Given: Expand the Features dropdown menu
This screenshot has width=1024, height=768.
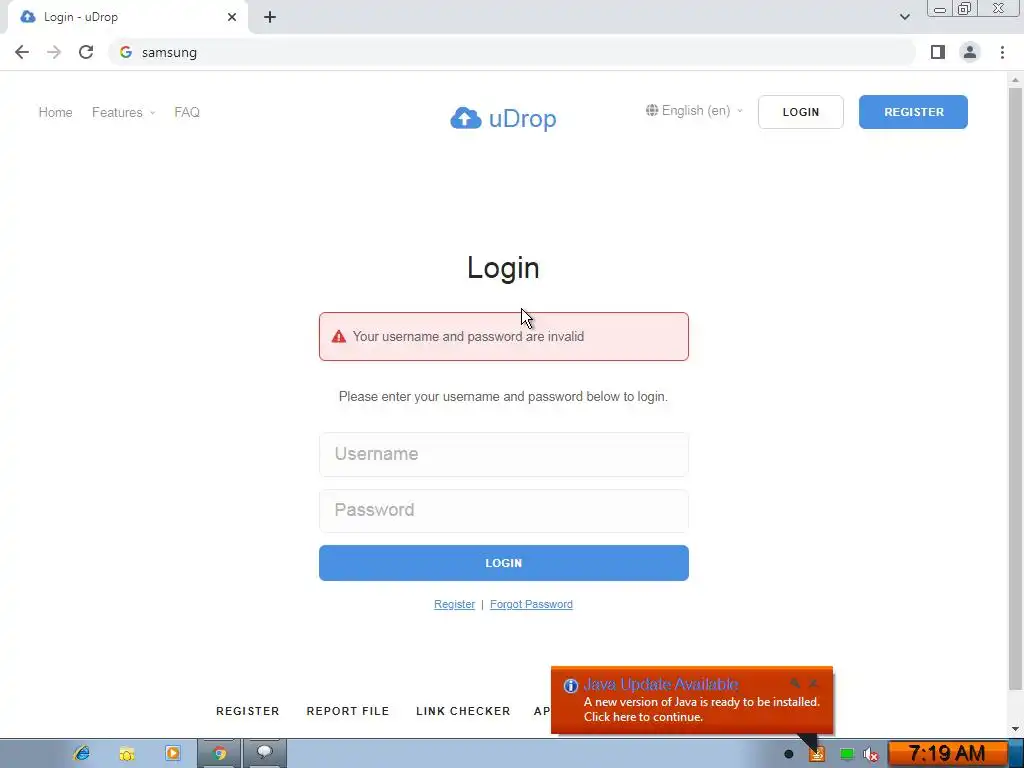Looking at the screenshot, I should (x=123, y=112).
